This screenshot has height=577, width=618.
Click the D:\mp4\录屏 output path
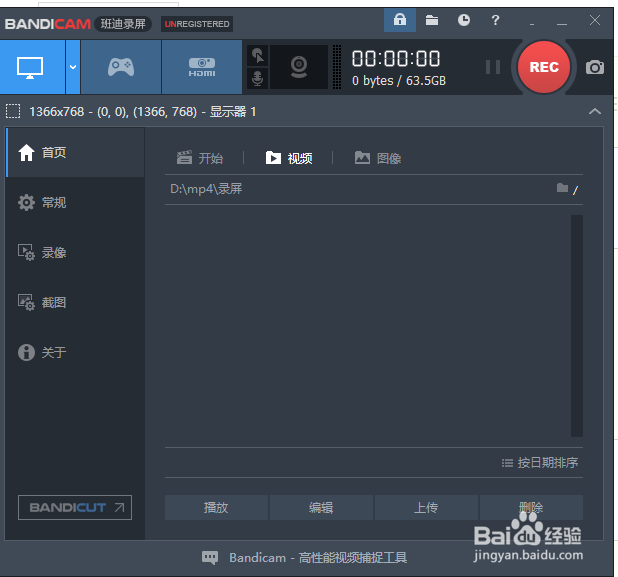click(x=206, y=189)
